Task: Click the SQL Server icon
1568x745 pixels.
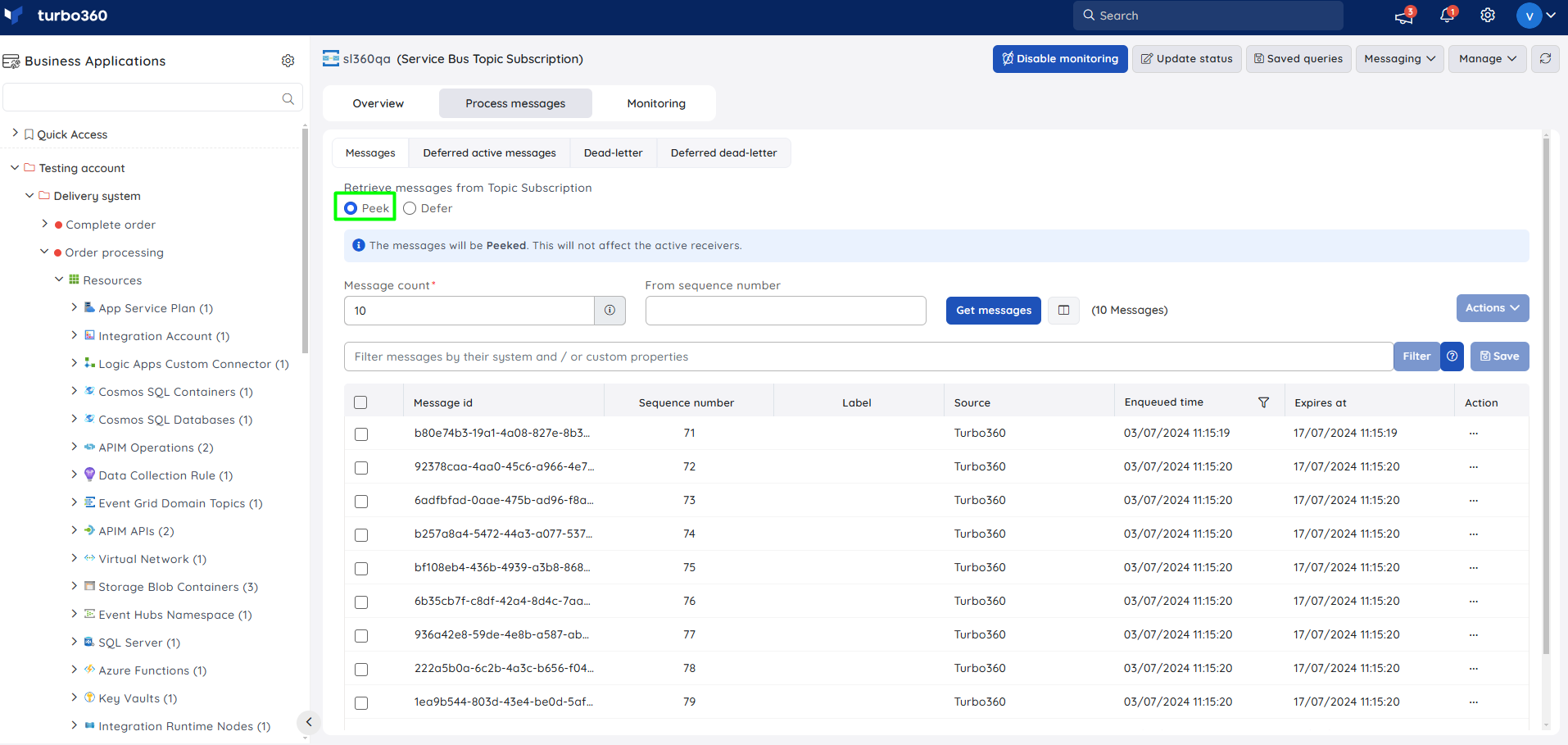Action: coord(90,642)
